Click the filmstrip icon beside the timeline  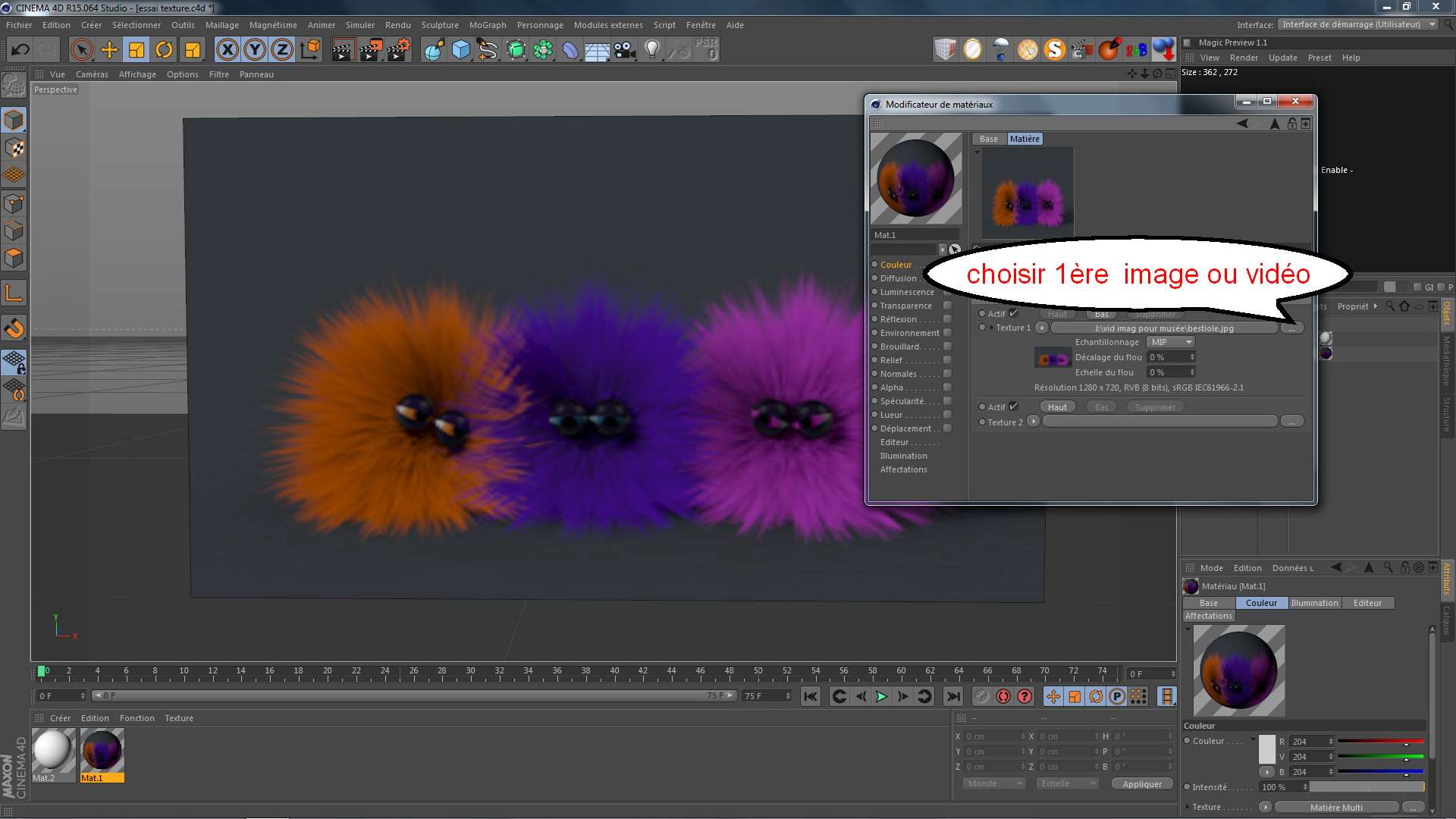[x=1167, y=696]
